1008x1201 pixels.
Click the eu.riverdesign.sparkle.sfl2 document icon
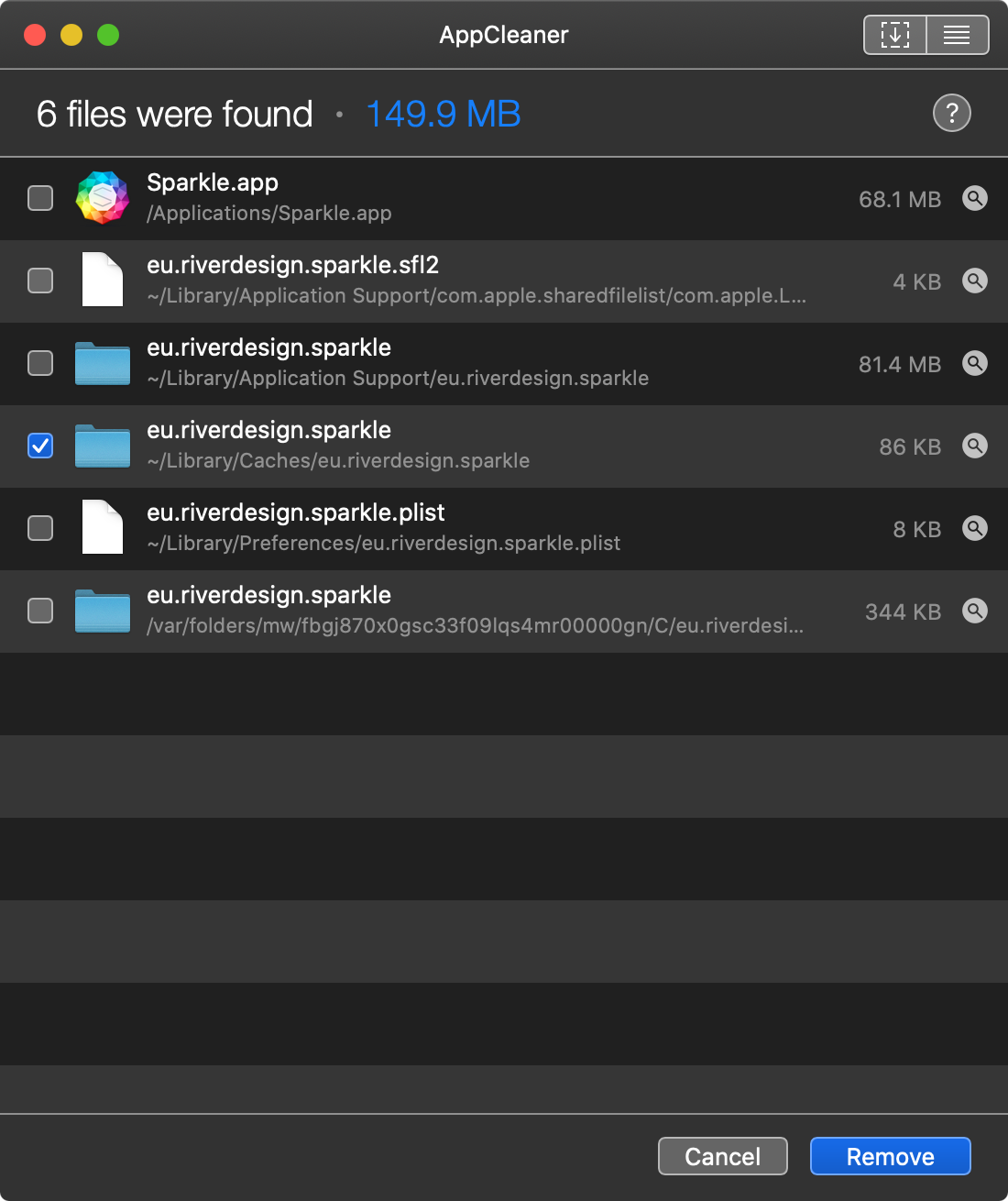click(103, 280)
